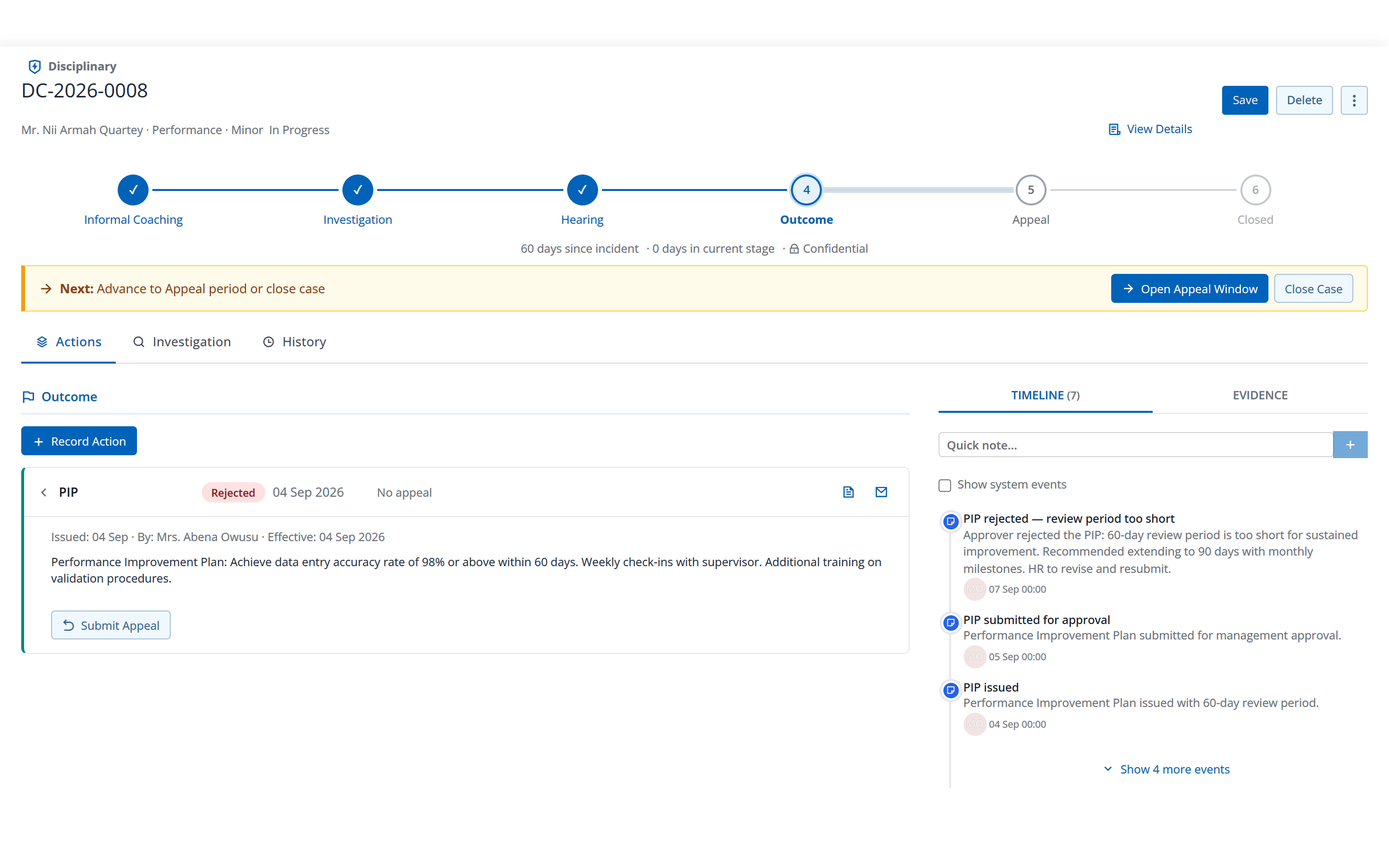Screen dimensions: 1389x868
Task: Click the Rejected status badge
Action: (233, 492)
